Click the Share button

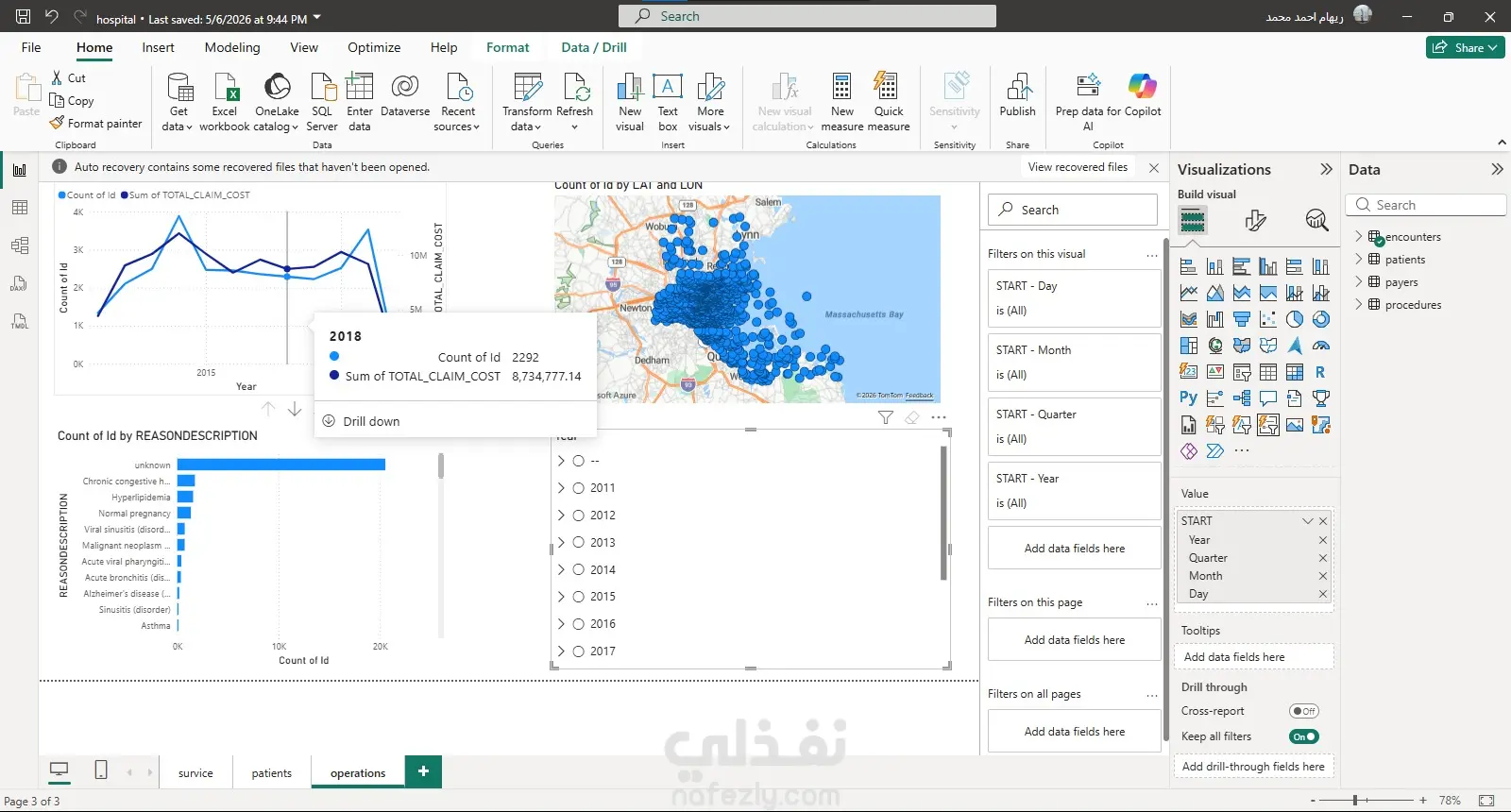1466,47
